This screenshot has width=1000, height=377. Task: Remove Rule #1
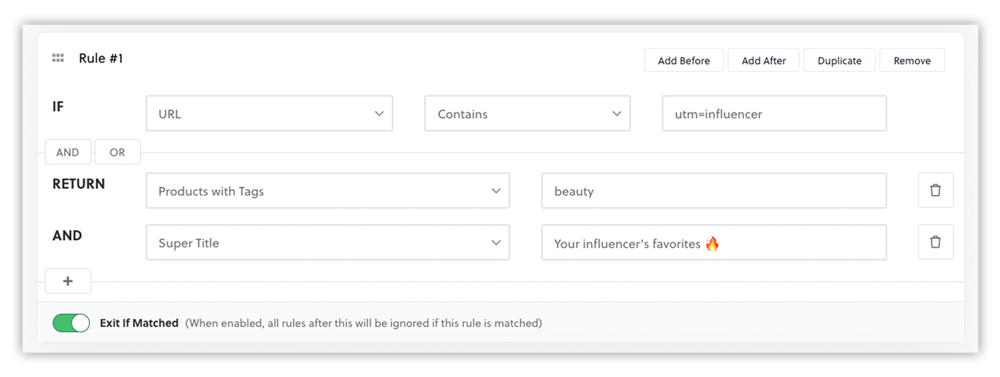click(912, 61)
